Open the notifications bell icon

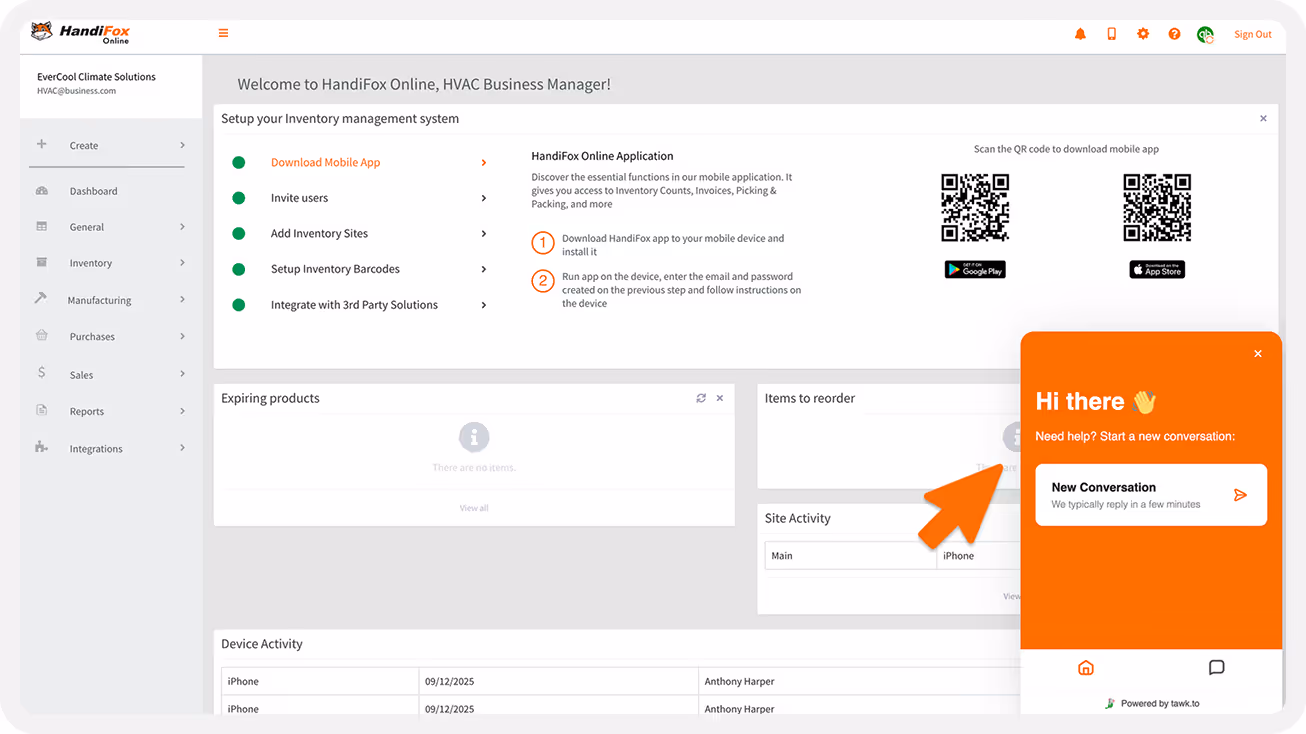1080,34
